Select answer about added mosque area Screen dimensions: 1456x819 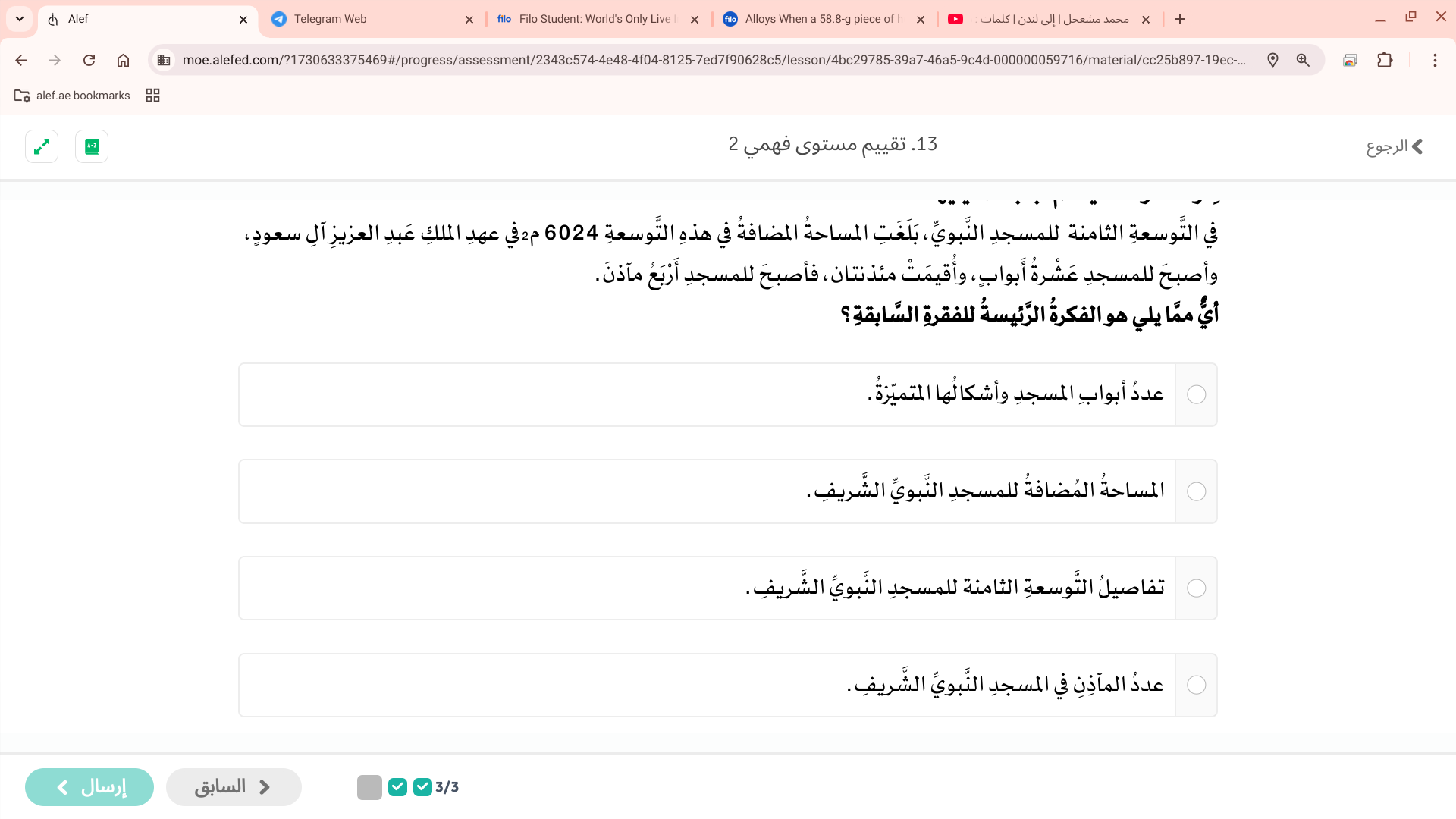tap(1196, 491)
